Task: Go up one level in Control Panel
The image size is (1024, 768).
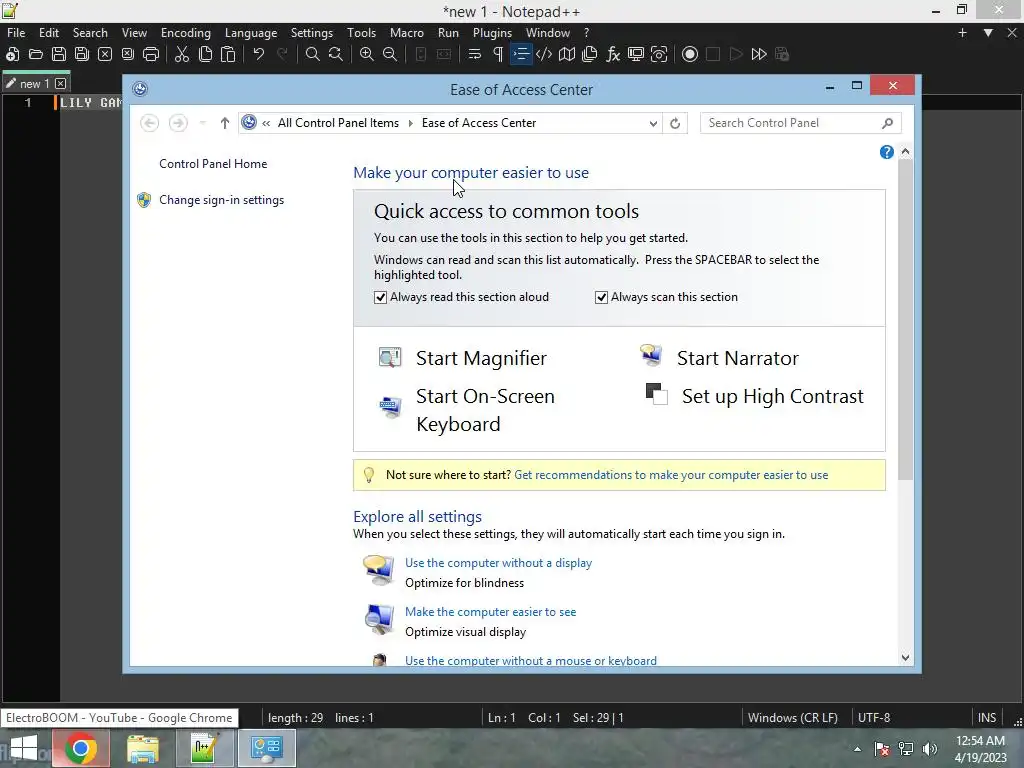Action: (x=225, y=123)
